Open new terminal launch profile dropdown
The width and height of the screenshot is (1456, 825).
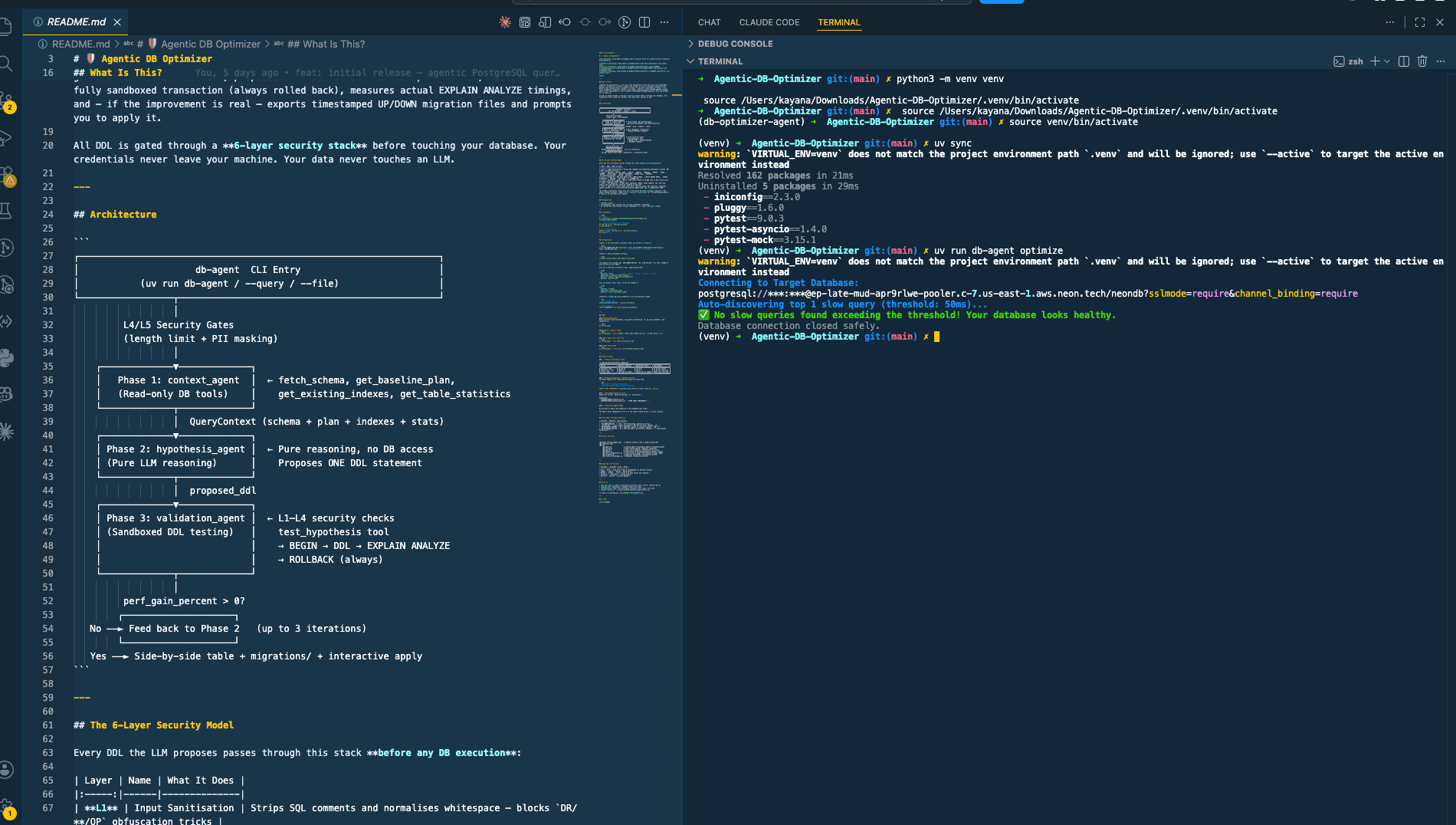pyautogui.click(x=1387, y=61)
